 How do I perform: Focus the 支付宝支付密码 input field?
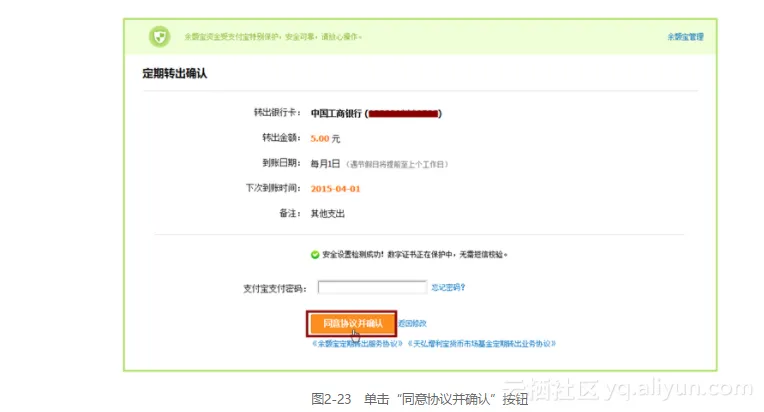(x=372, y=287)
